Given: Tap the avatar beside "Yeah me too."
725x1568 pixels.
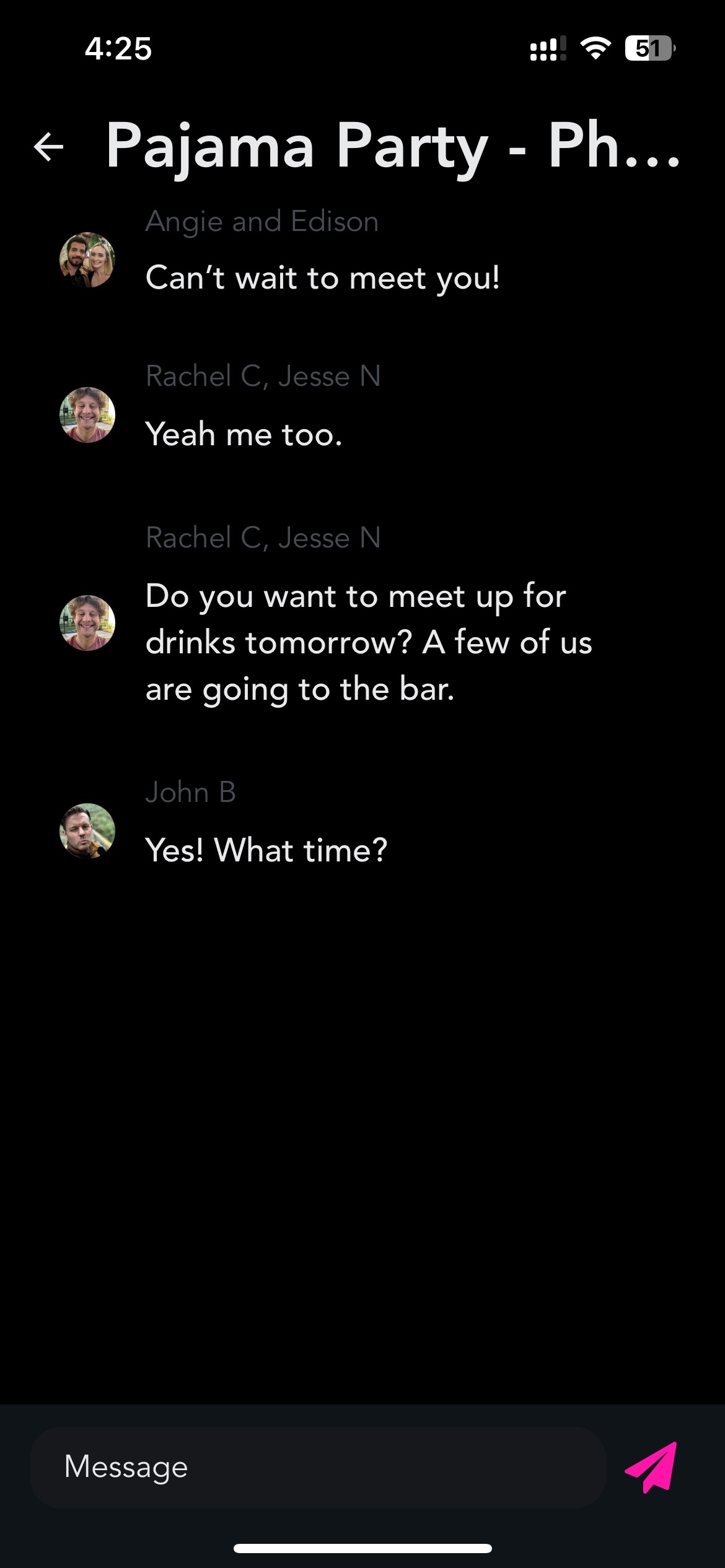Looking at the screenshot, I should click(x=87, y=415).
